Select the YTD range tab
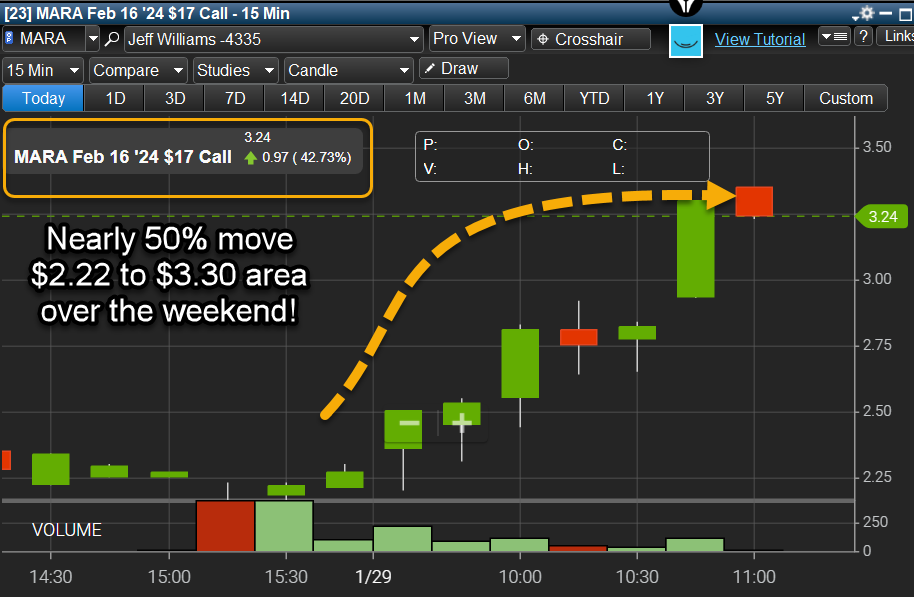 coord(594,98)
